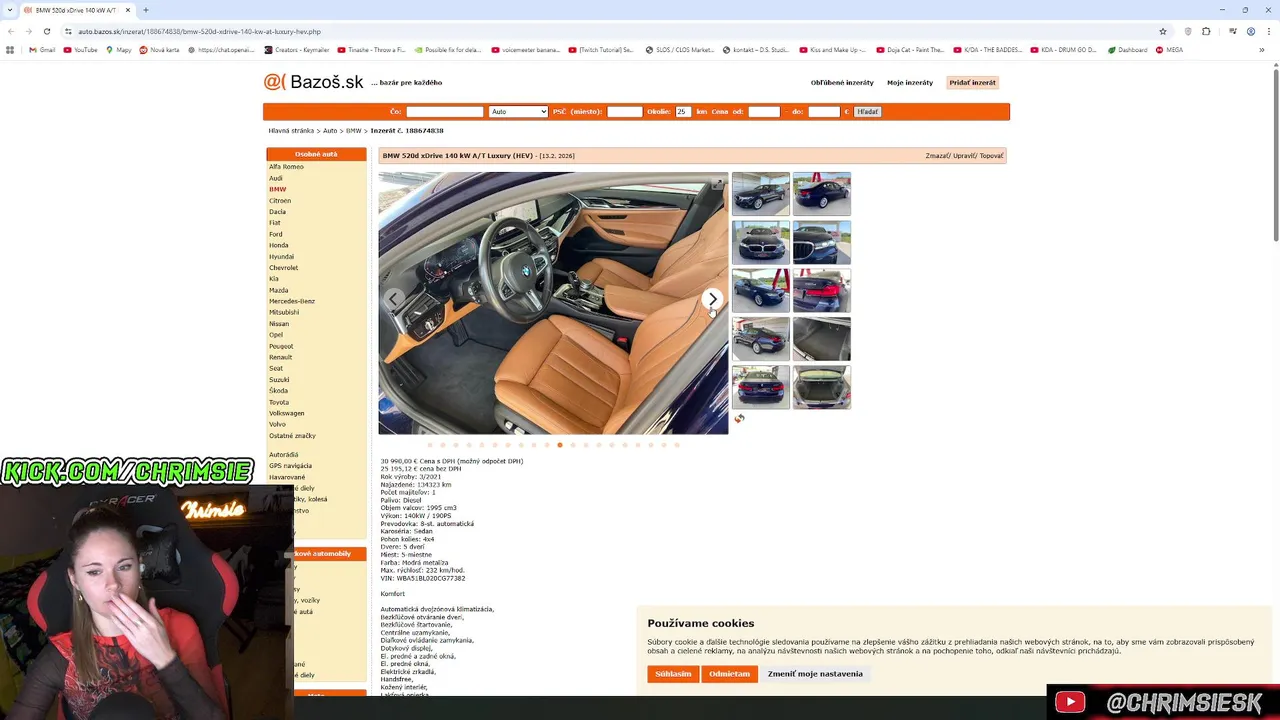Viewport: 1280px width, 720px height.
Task: Open Obľúbené inzeráty
Action: [842, 83]
